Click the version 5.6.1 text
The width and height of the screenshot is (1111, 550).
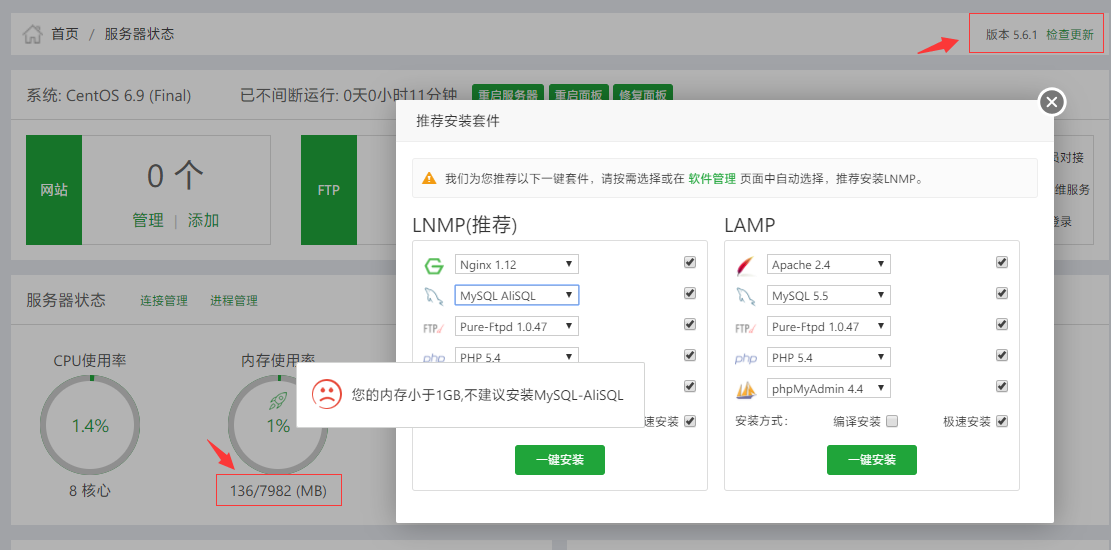tap(1011, 35)
